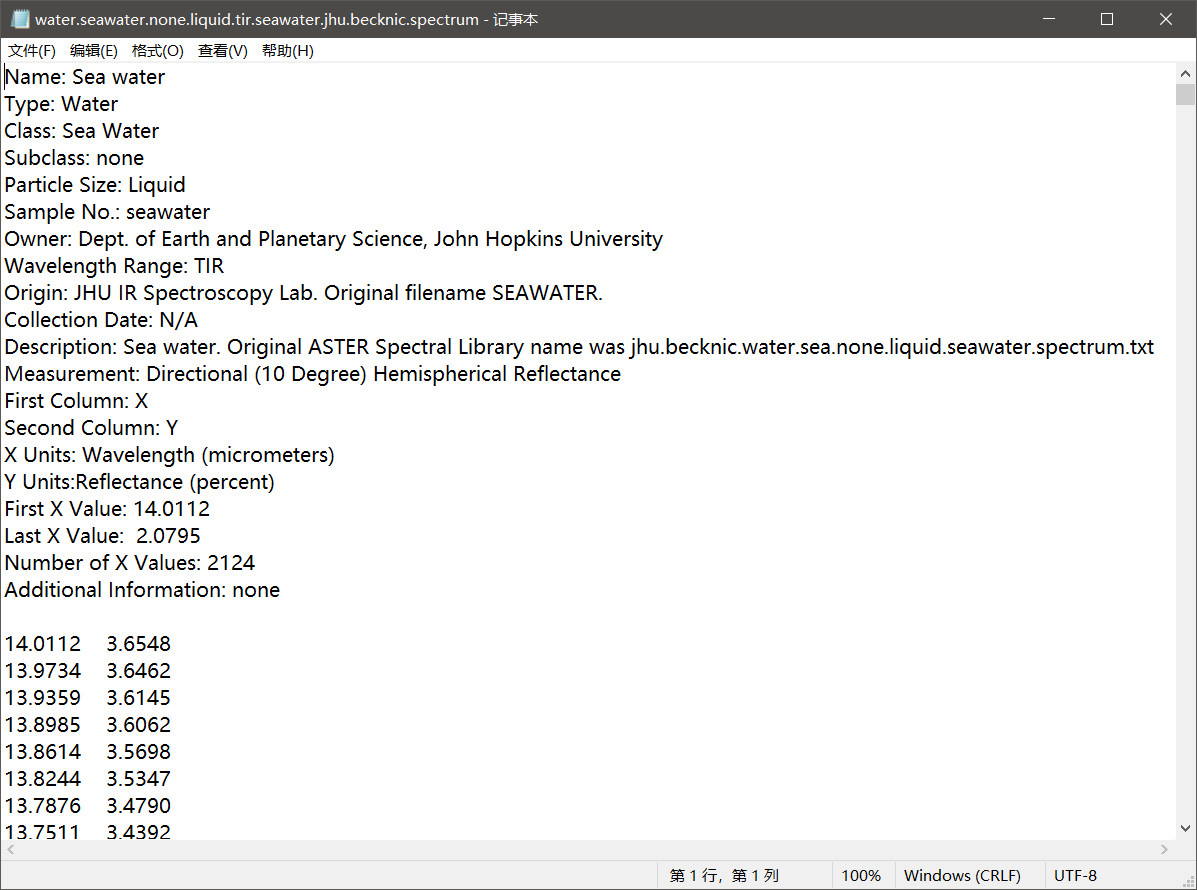Click the line 'Wavelength Range: TIR'
Image resolution: width=1197 pixels, height=890 pixels.
(114, 266)
